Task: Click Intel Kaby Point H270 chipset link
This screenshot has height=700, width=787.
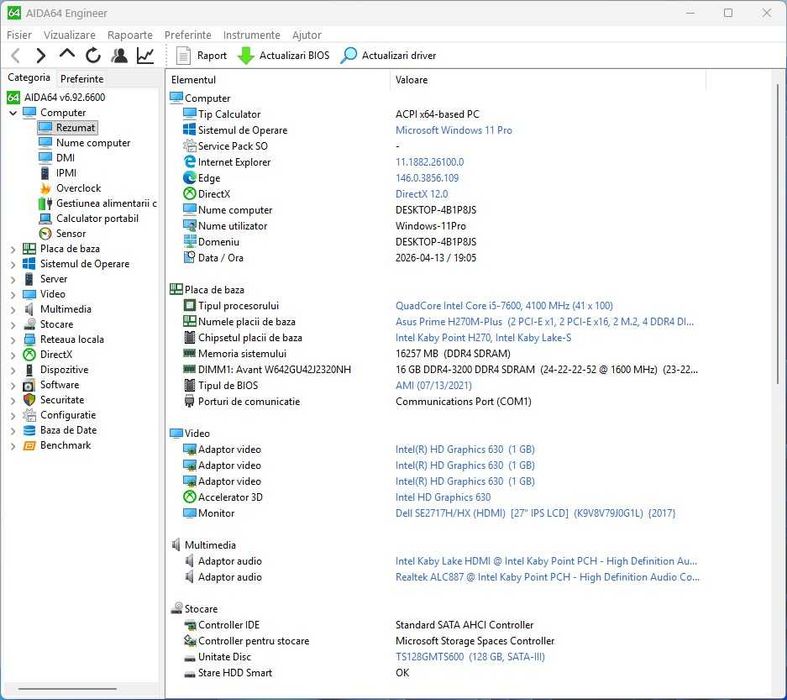Action: [483, 338]
